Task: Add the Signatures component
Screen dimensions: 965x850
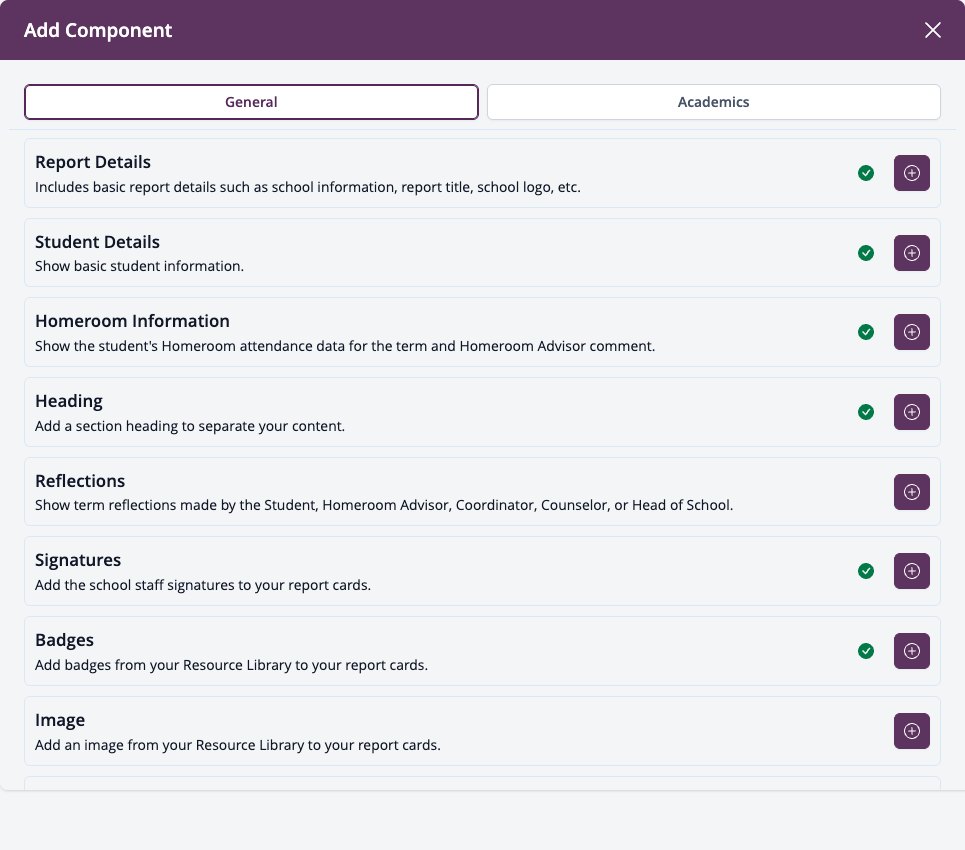Action: coord(911,571)
